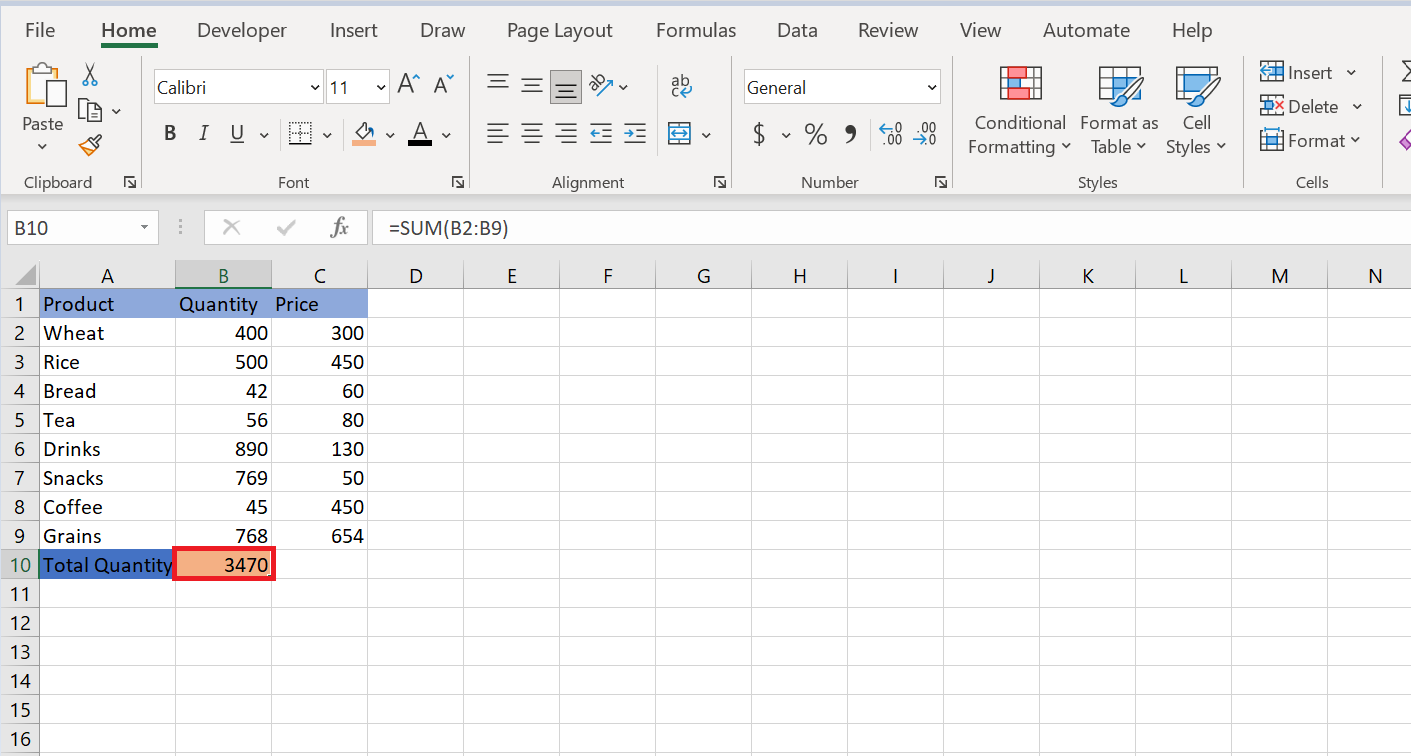The height and width of the screenshot is (756, 1411).
Task: Open the Data ribbon tab
Action: 797,30
